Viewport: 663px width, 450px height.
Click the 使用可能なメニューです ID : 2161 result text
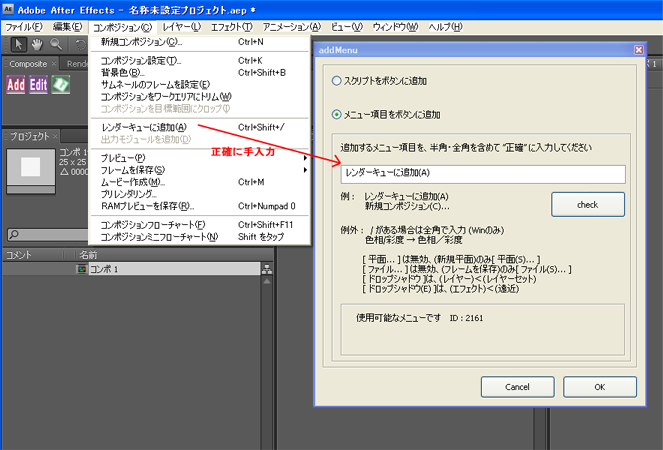(419, 318)
